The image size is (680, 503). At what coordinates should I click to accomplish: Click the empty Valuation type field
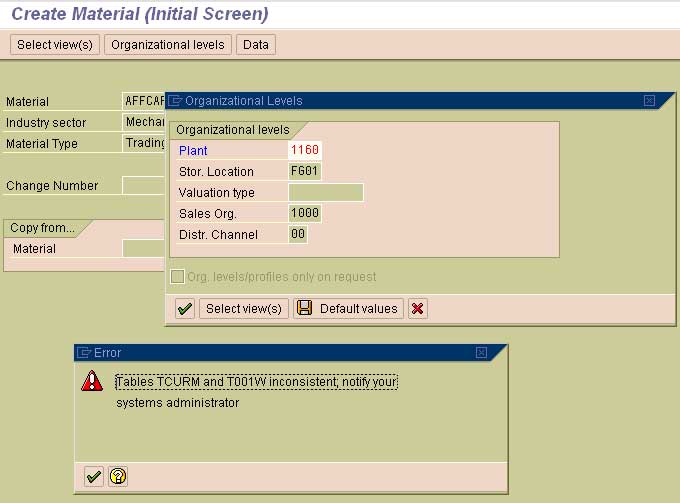coord(326,193)
